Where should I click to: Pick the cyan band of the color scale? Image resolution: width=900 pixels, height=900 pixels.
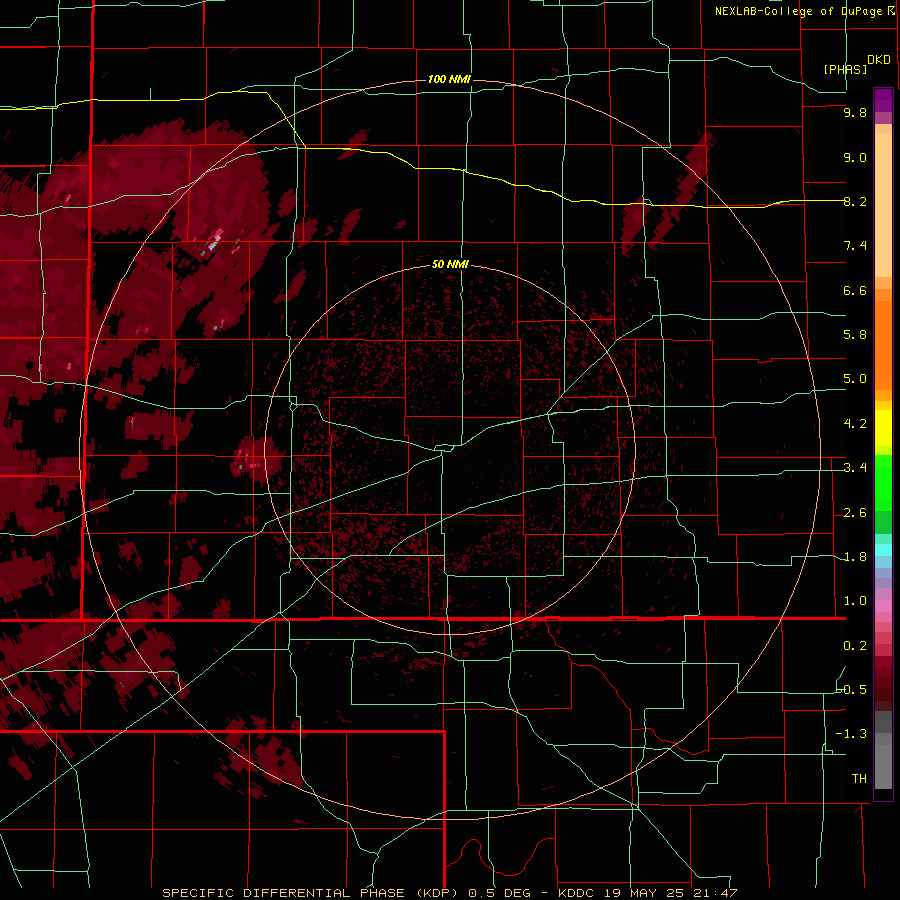click(883, 550)
